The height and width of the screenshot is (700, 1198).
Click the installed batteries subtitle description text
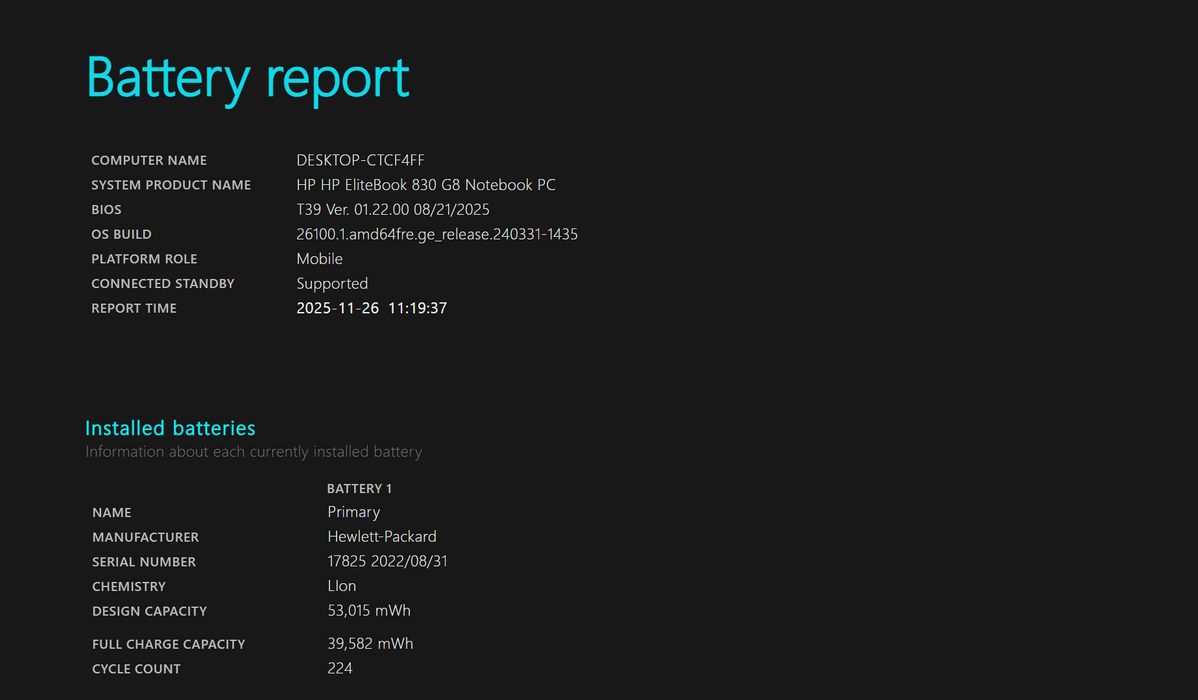[x=253, y=452]
